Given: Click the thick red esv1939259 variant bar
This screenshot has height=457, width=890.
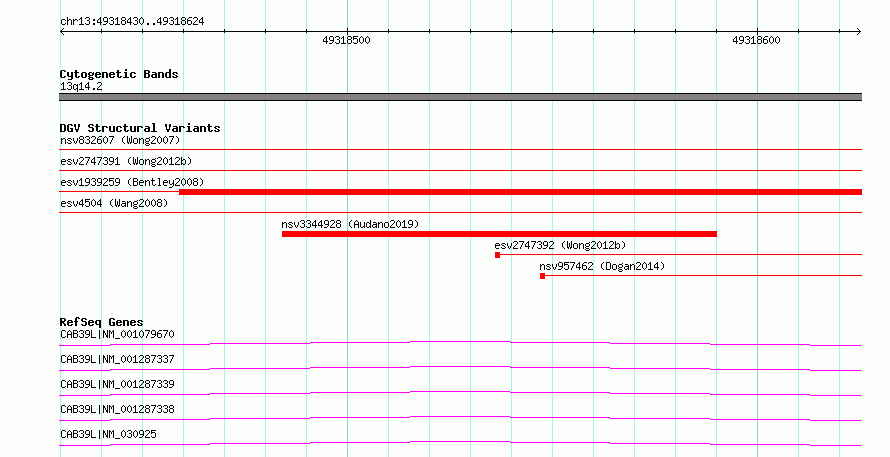Looking at the screenshot, I should pyautogui.click(x=520, y=192).
